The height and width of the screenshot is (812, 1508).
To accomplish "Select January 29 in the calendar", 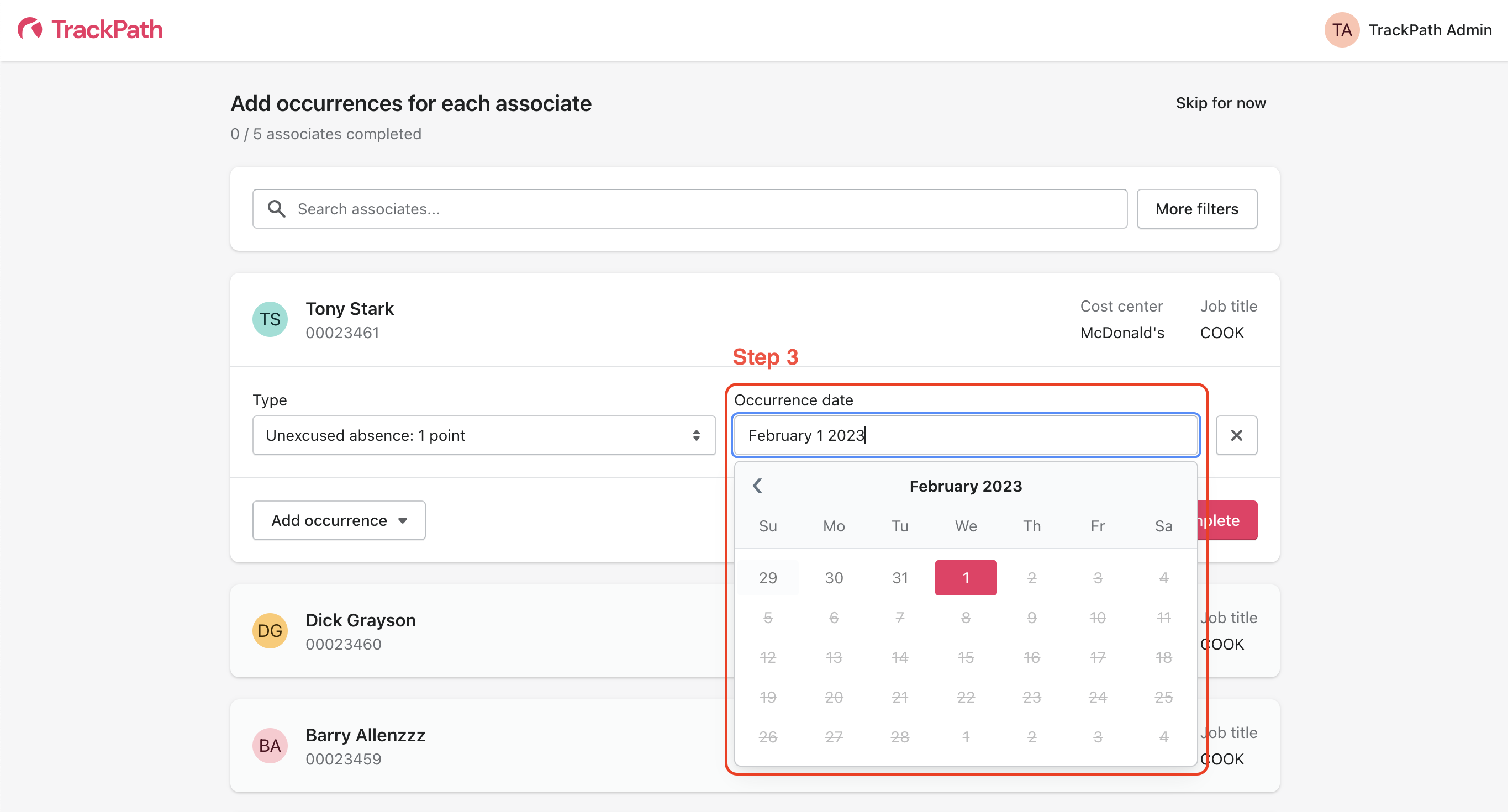I will (767, 578).
